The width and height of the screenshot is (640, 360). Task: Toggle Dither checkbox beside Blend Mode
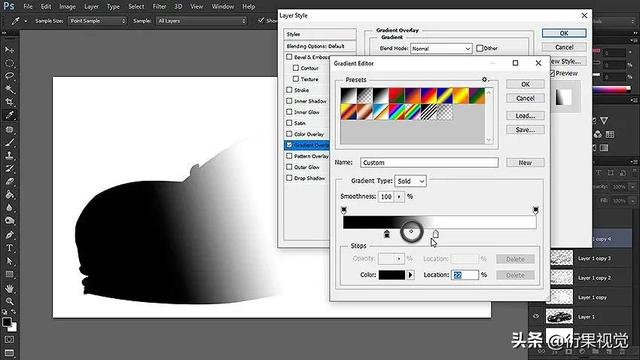tap(480, 48)
